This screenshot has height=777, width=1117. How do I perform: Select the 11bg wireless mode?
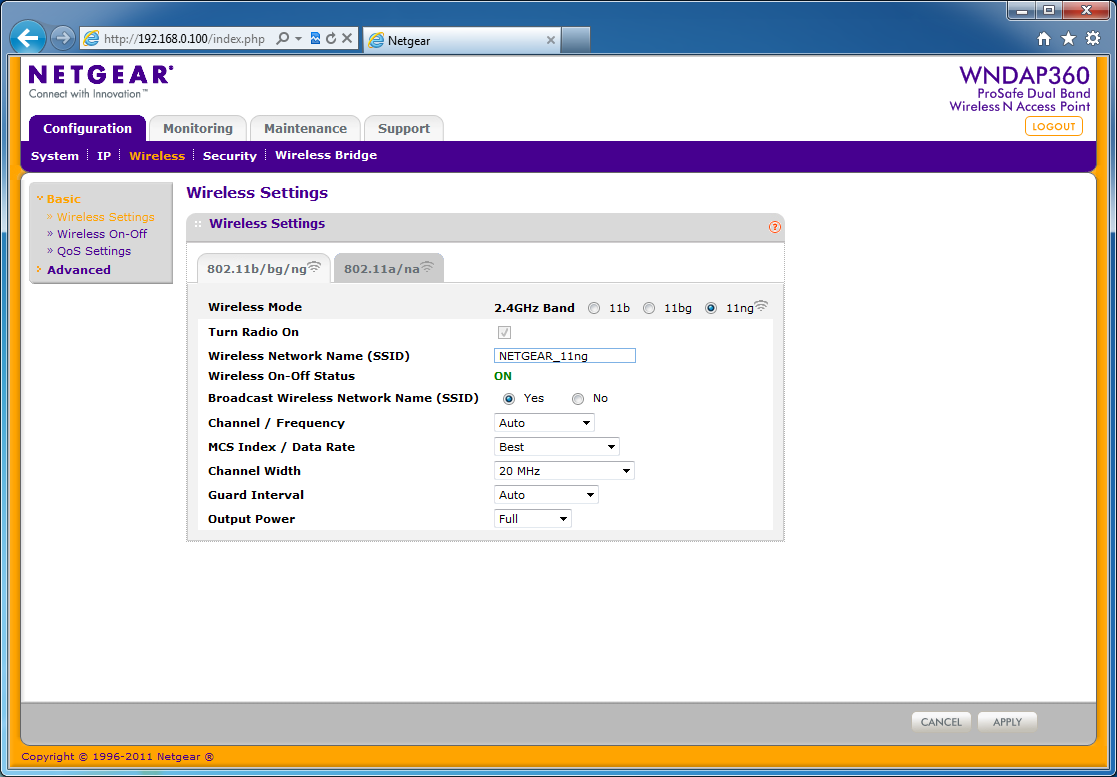(x=649, y=308)
